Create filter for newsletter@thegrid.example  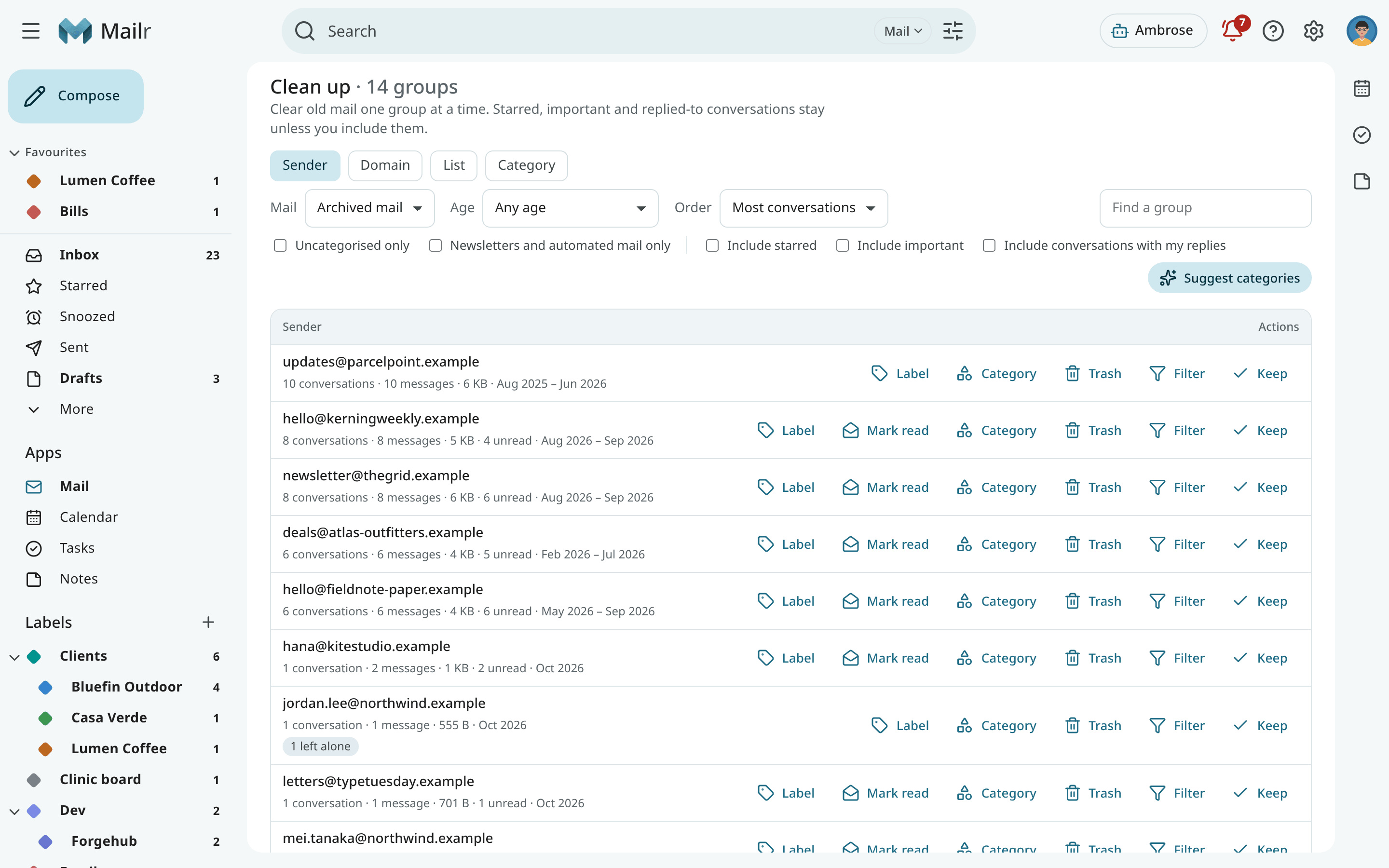pos(1177,488)
